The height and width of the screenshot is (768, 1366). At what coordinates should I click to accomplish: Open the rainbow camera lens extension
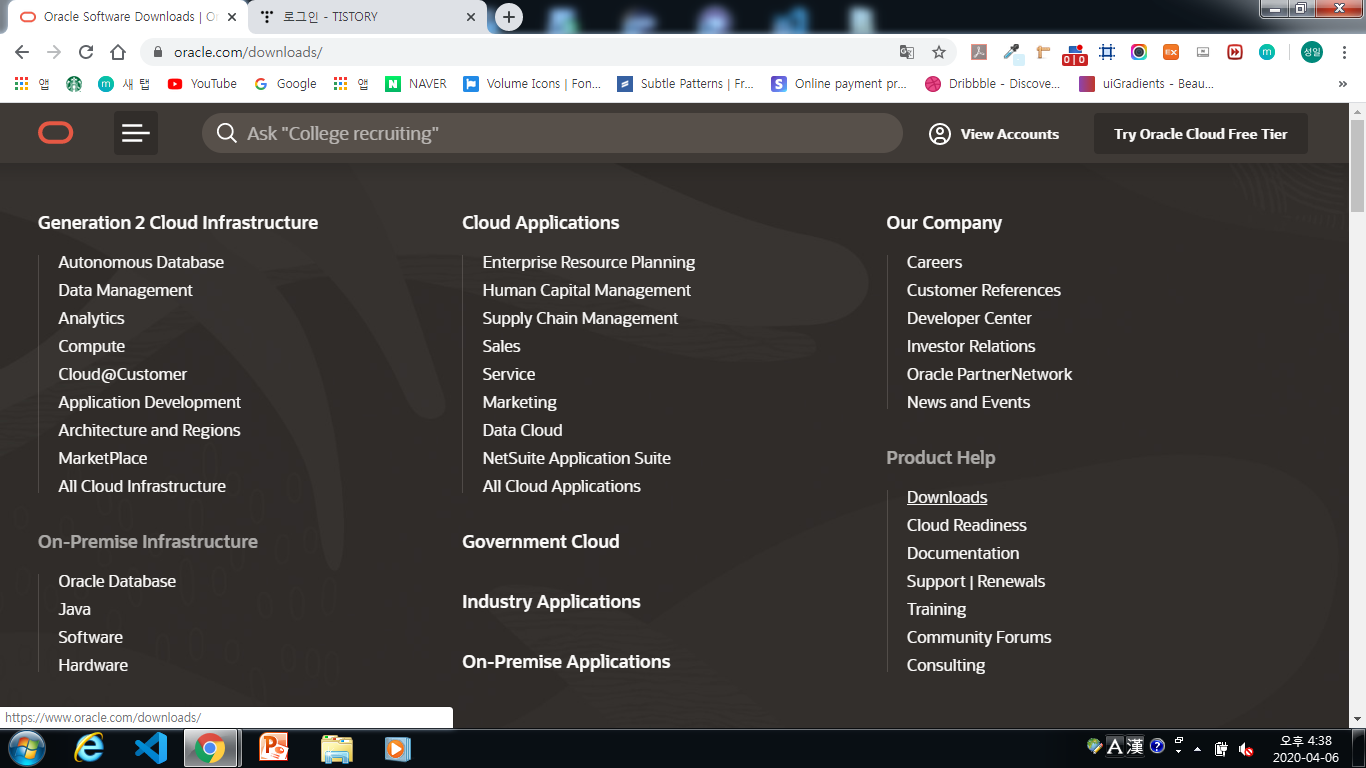point(1139,52)
